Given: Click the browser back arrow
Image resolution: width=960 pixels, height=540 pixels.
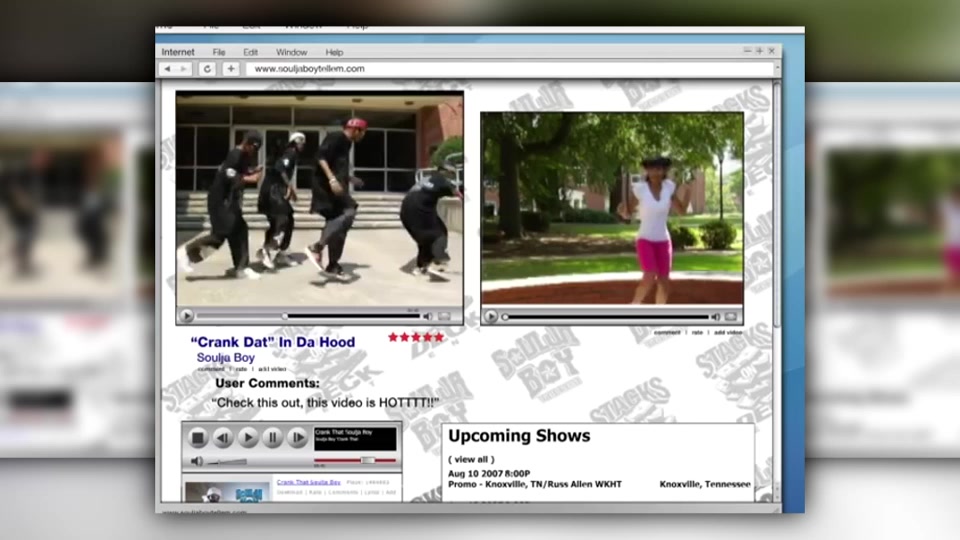Looking at the screenshot, I should click(167, 69).
